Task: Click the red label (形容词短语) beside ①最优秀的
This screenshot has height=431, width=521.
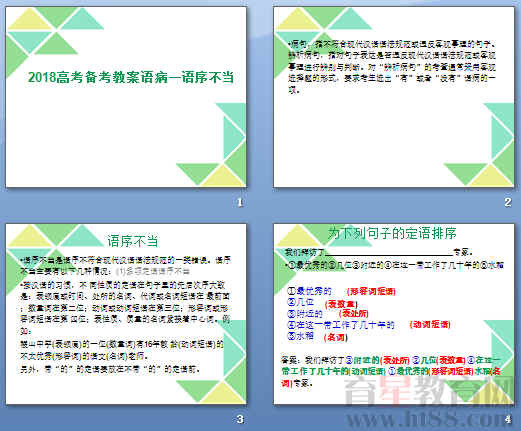Action: point(371,291)
